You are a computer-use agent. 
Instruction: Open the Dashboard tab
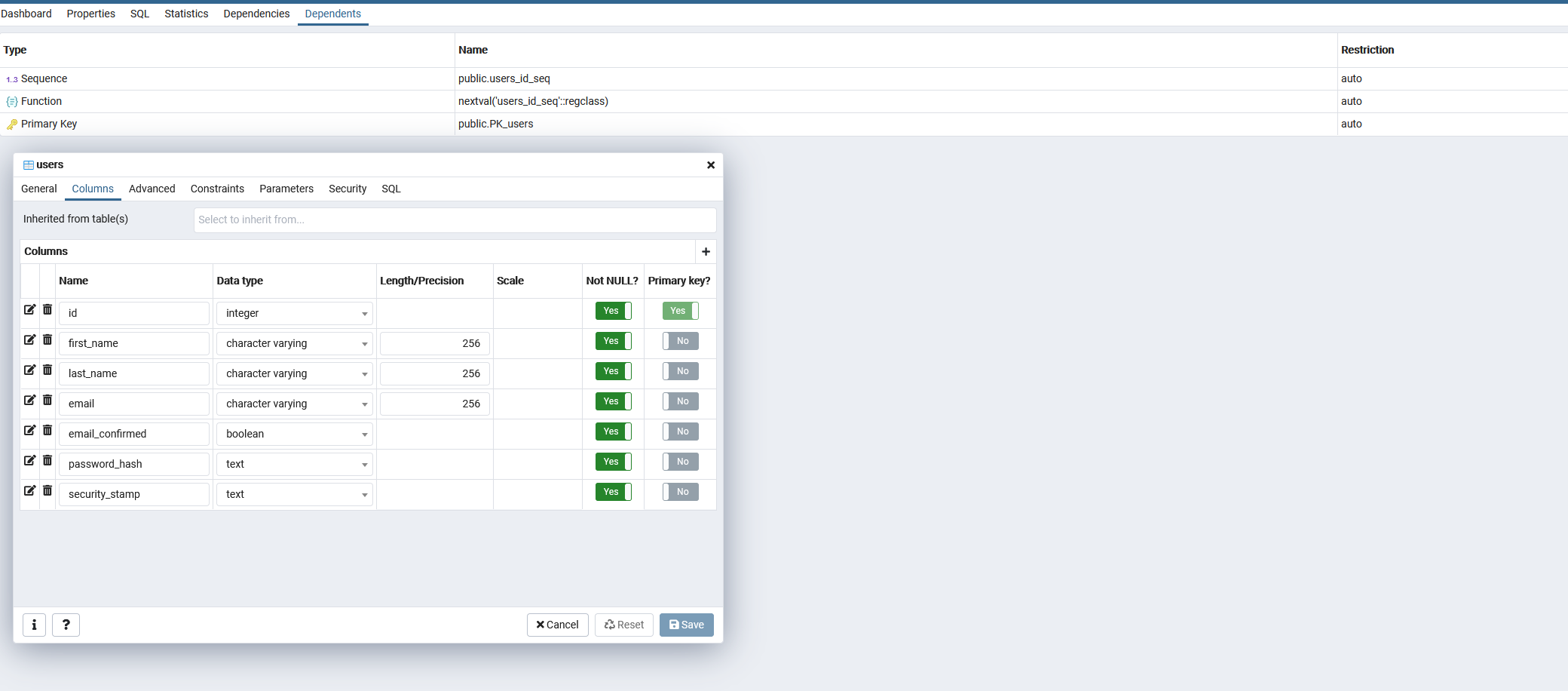point(26,14)
